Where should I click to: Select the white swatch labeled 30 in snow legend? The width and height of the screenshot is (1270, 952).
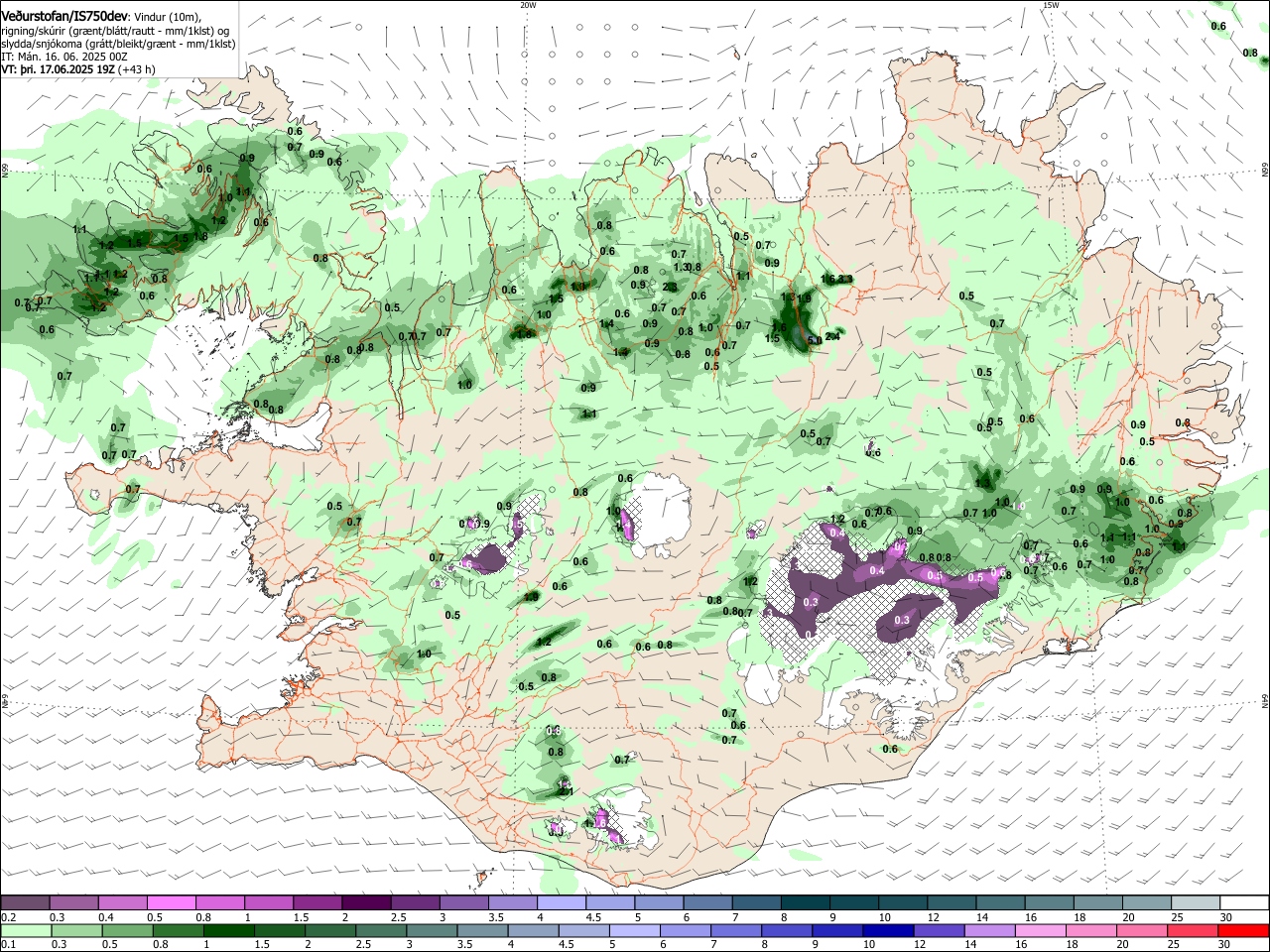click(x=1245, y=902)
